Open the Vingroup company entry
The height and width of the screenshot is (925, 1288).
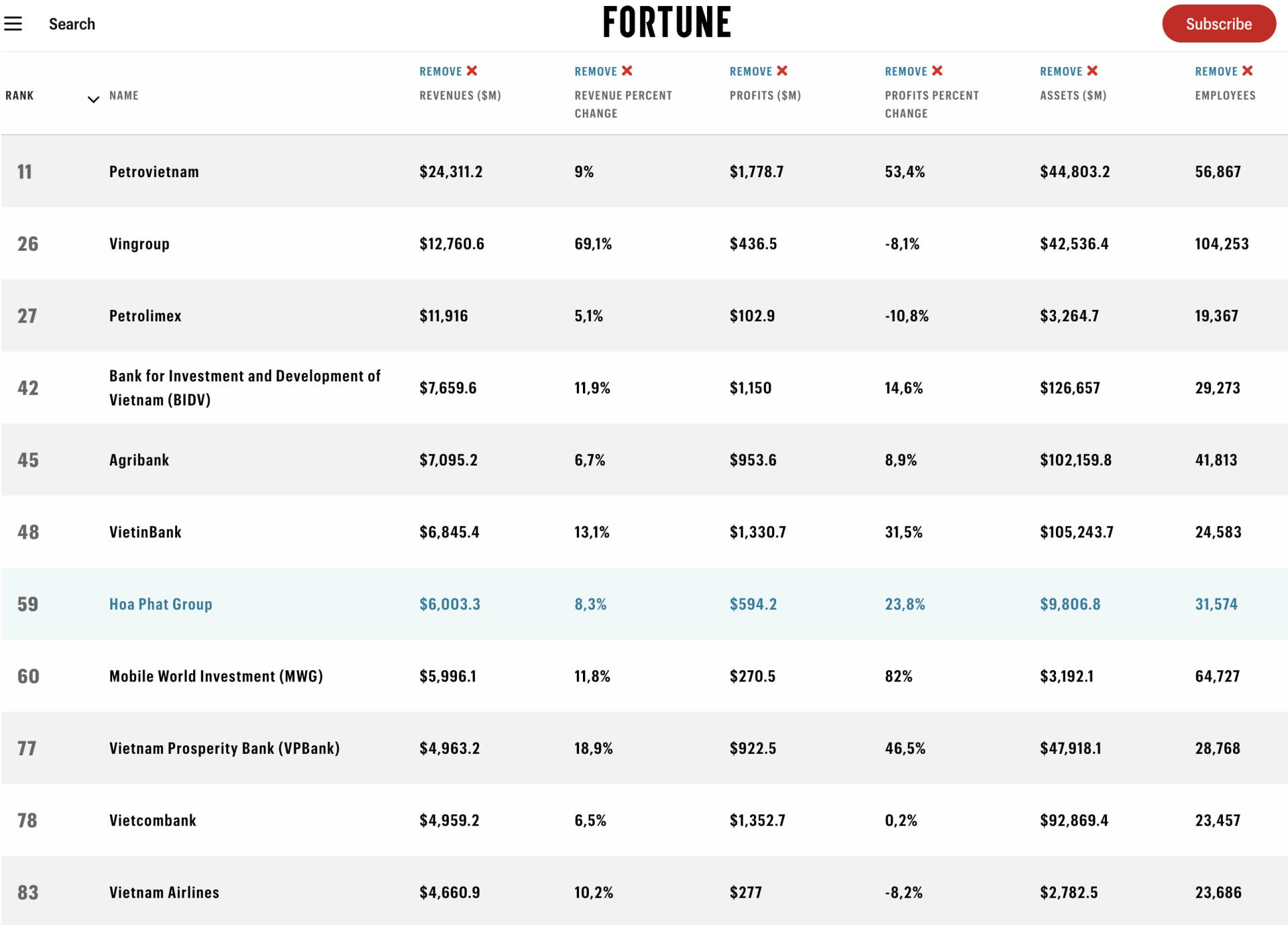click(140, 243)
